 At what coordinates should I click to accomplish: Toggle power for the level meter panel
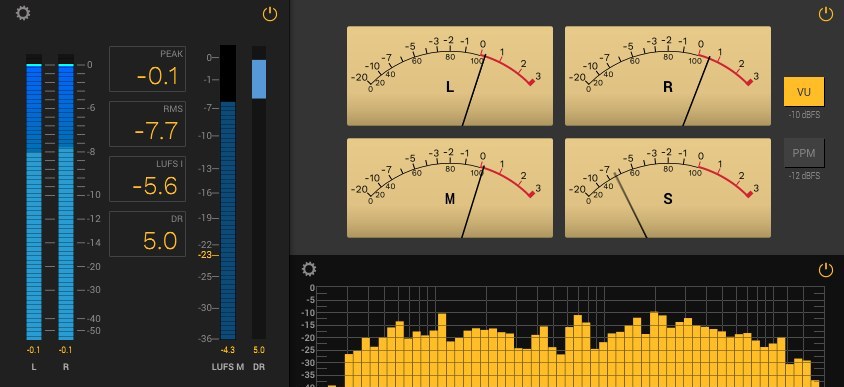pos(270,14)
